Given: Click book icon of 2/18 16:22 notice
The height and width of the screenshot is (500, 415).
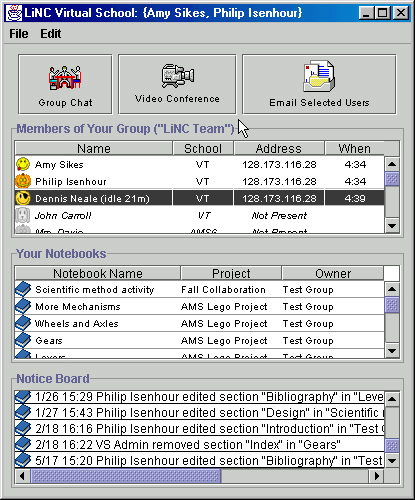Looking at the screenshot, I should pyautogui.click(x=23, y=444).
